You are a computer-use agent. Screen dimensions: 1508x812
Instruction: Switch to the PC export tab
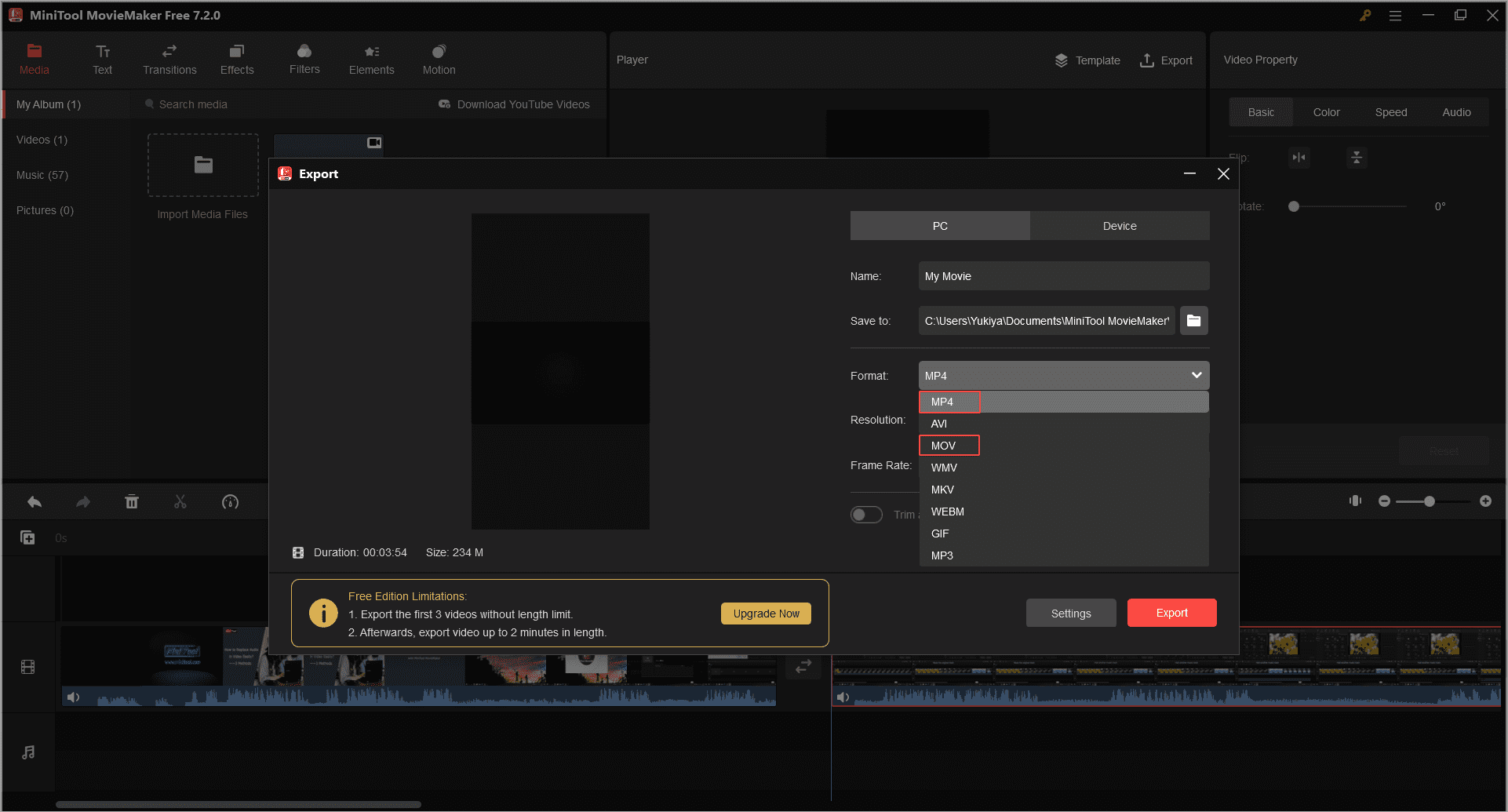coord(940,226)
